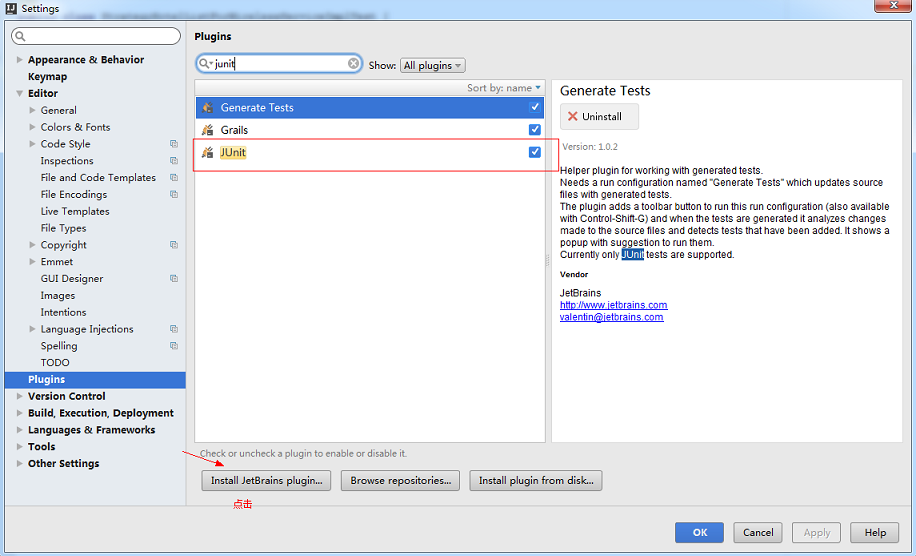The image size is (916, 556).
Task: Select TODO in the settings tree
Action: (55, 363)
